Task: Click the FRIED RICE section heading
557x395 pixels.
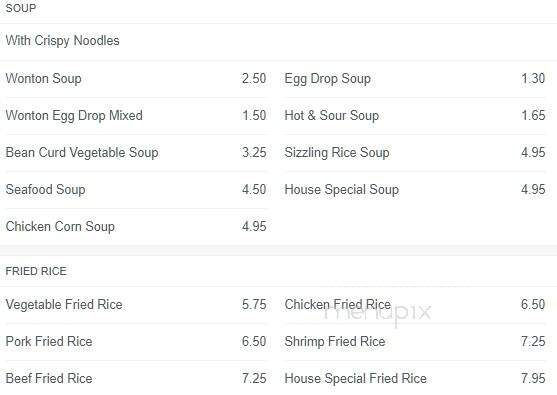Action: [36, 271]
